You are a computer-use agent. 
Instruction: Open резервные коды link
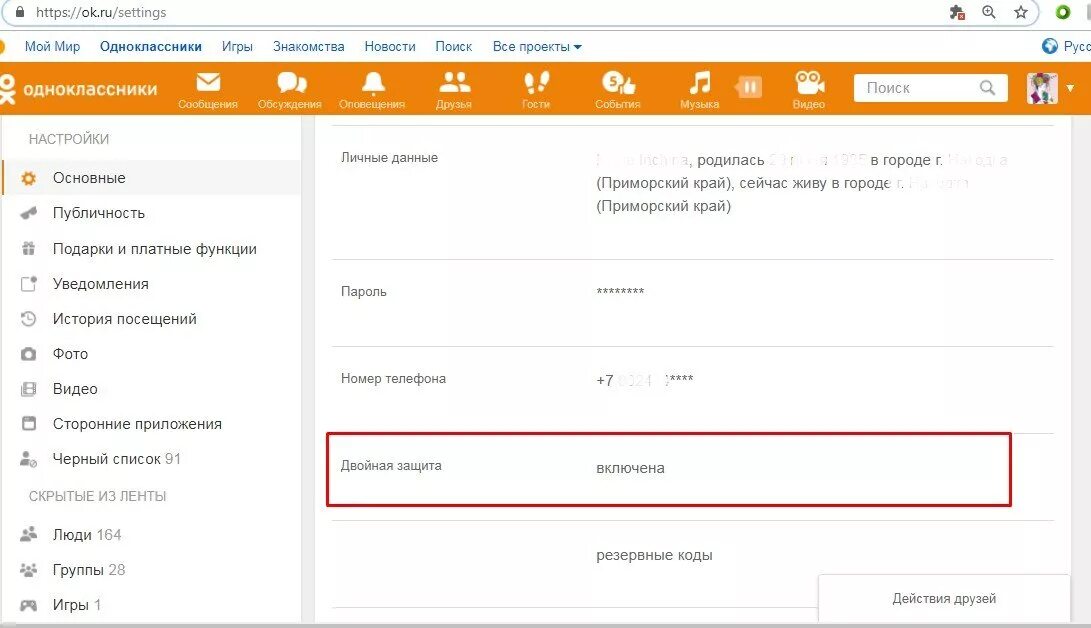[x=654, y=555]
